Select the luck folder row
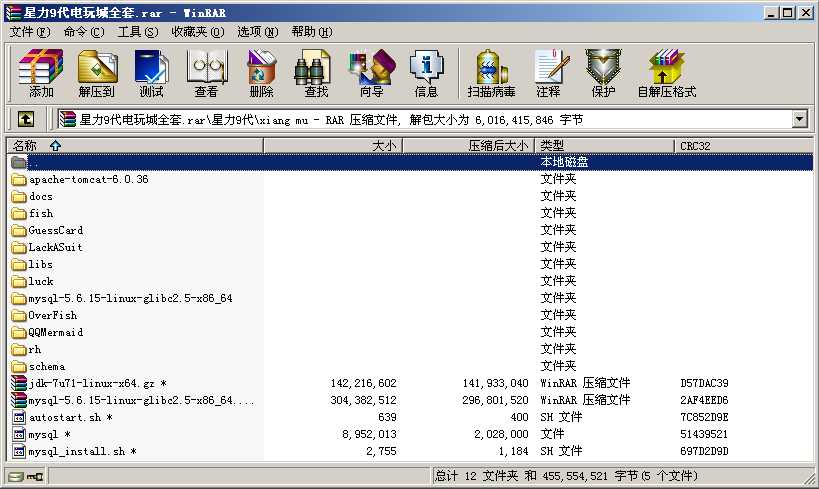 411,282
